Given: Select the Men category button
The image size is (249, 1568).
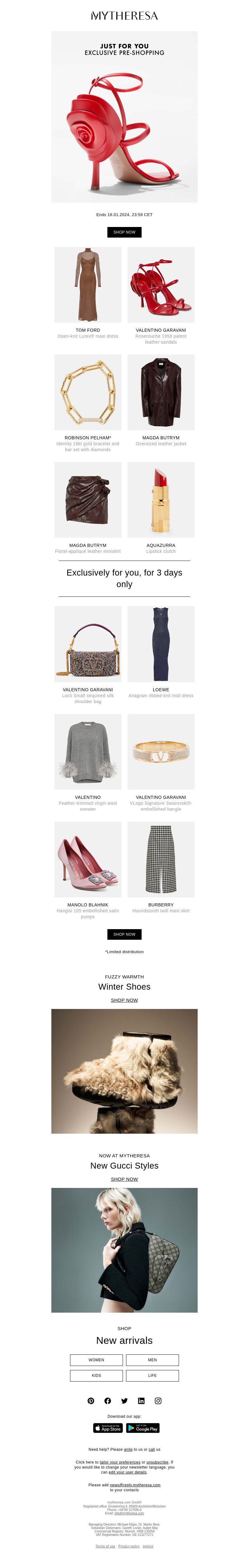Looking at the screenshot, I should pos(153,1360).
